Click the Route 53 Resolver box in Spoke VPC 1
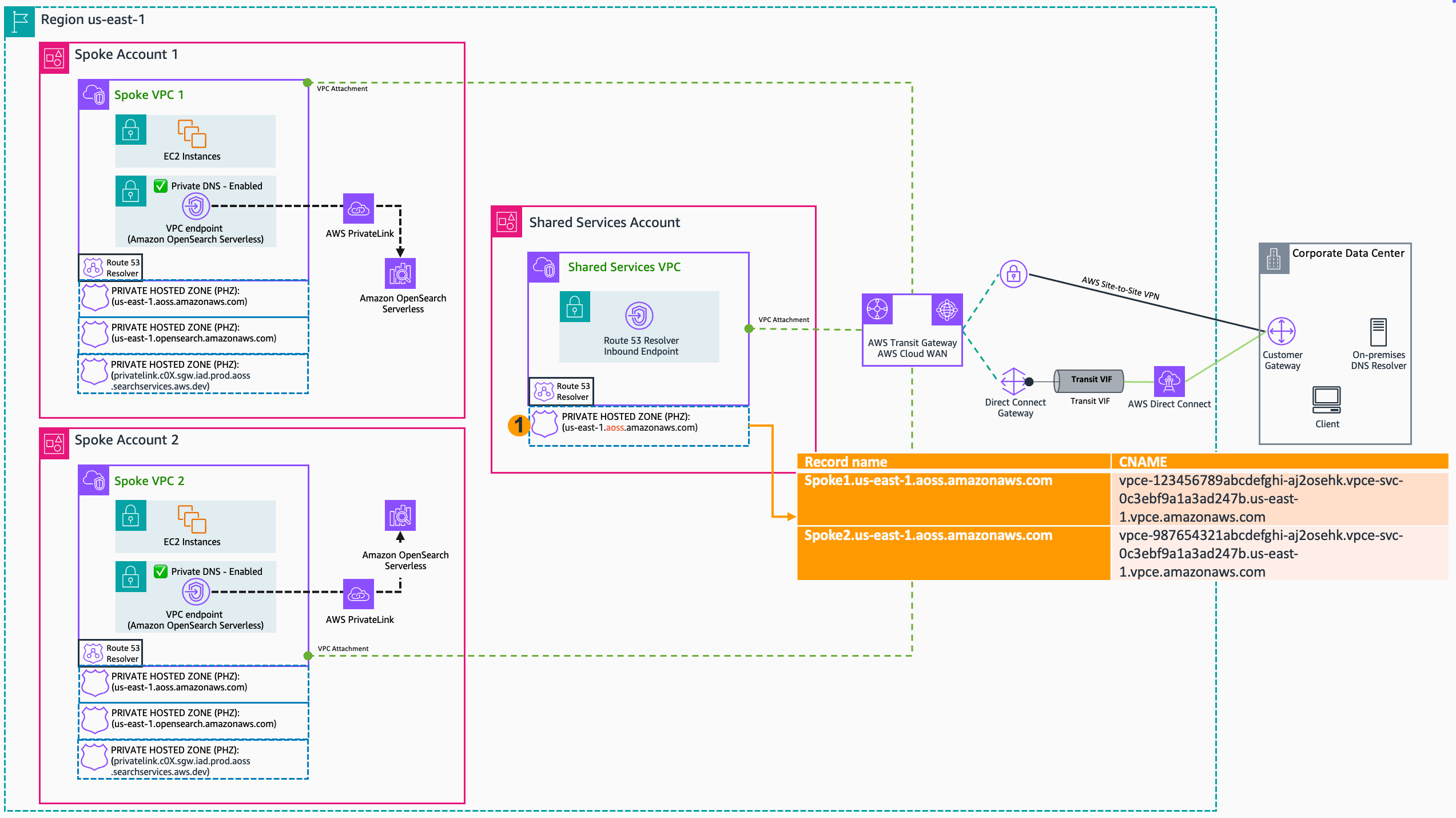Viewport: 1456px width, 818px height. click(111, 268)
